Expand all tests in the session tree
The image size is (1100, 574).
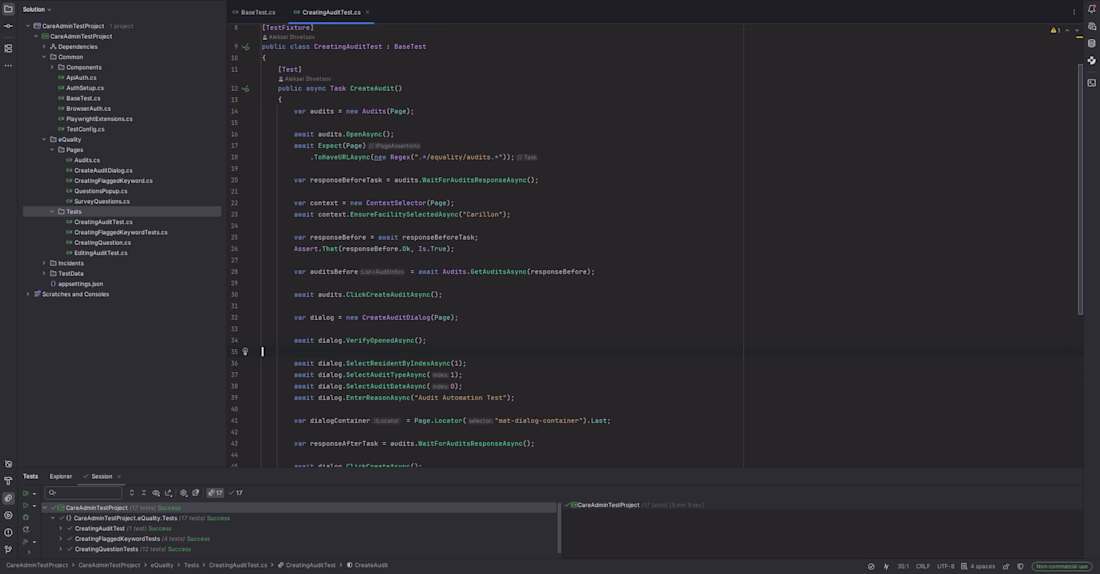point(131,493)
